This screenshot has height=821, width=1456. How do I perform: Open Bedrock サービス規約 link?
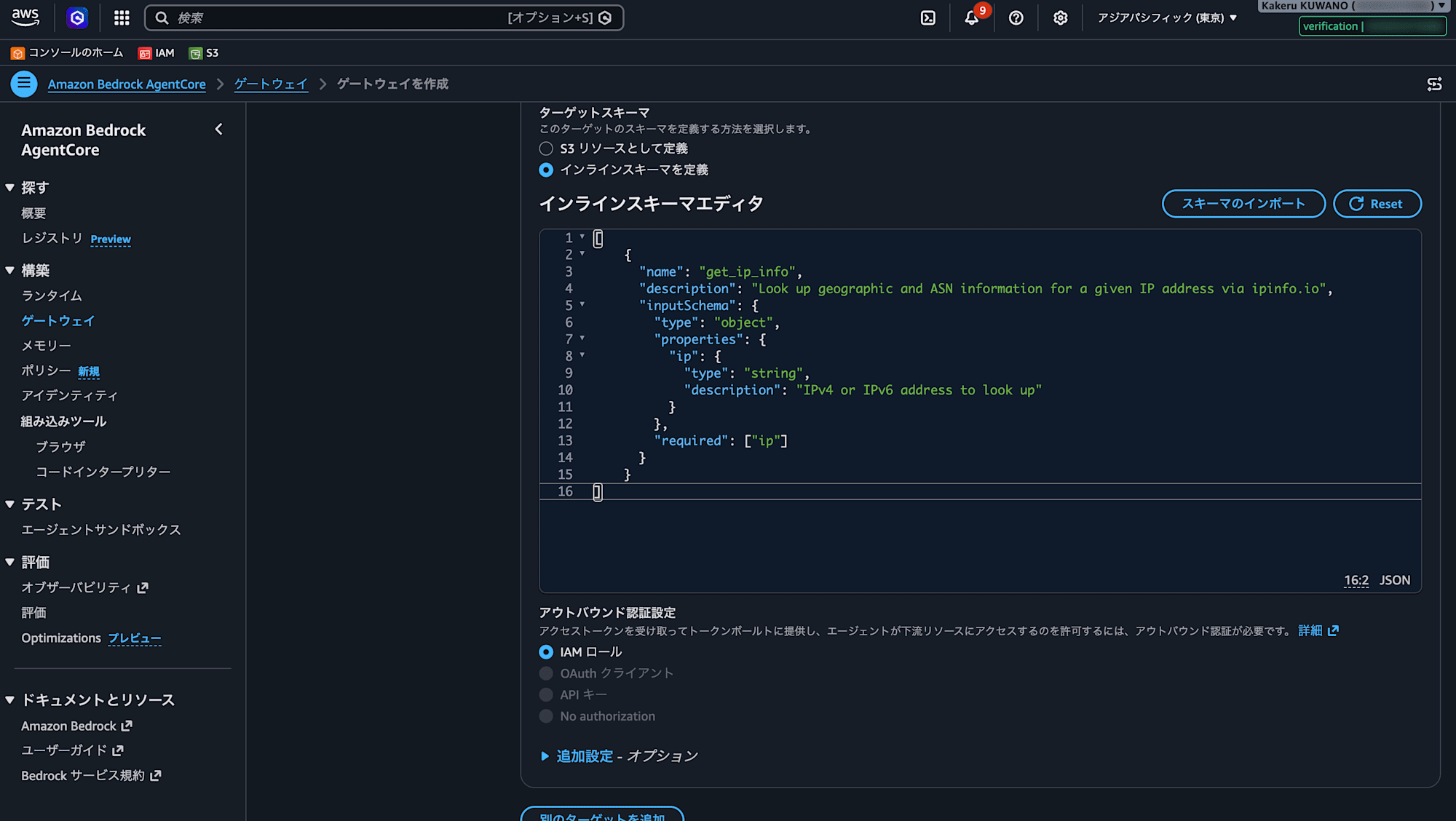(x=91, y=776)
